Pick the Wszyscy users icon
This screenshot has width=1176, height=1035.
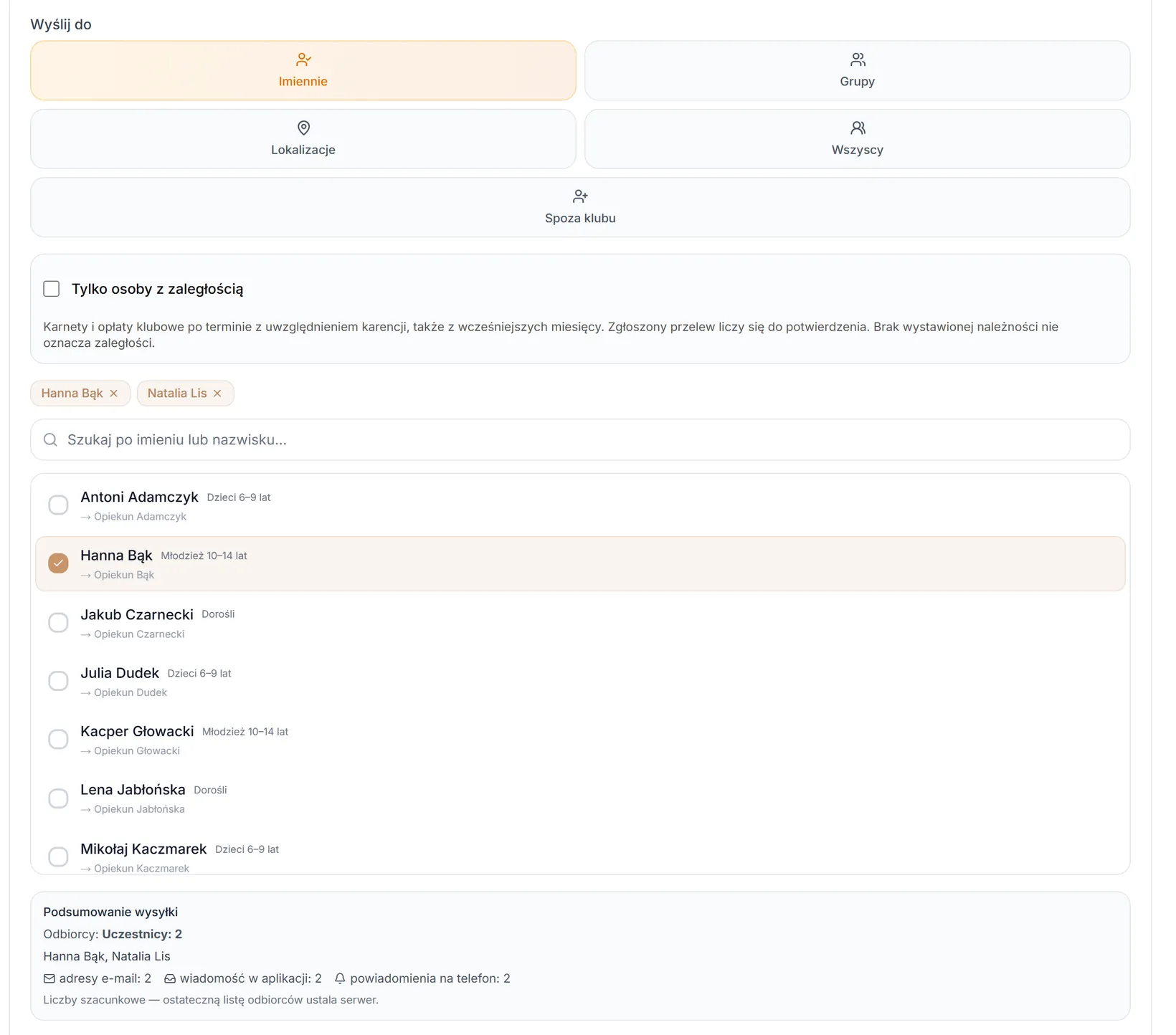[858, 128]
